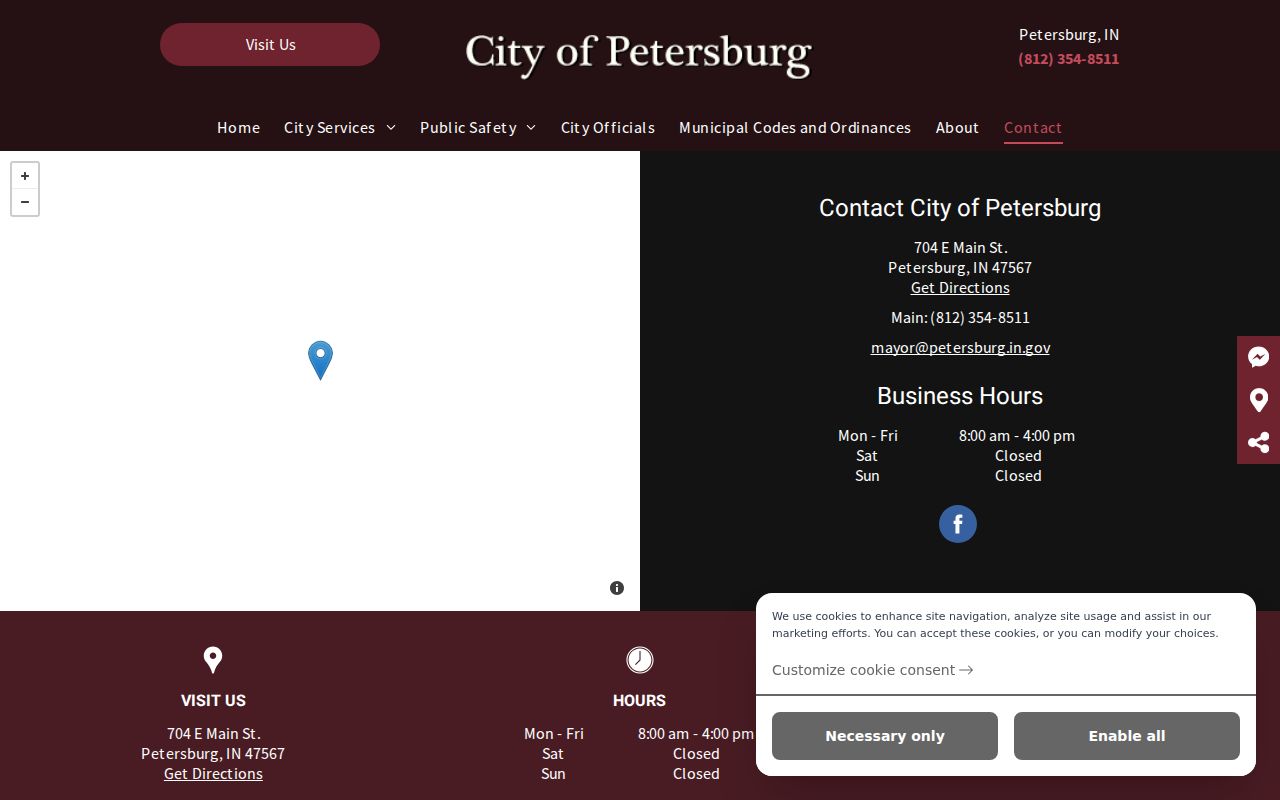The width and height of the screenshot is (1280, 800).
Task: Click the Hours clock icon in footer
Action: point(640,660)
